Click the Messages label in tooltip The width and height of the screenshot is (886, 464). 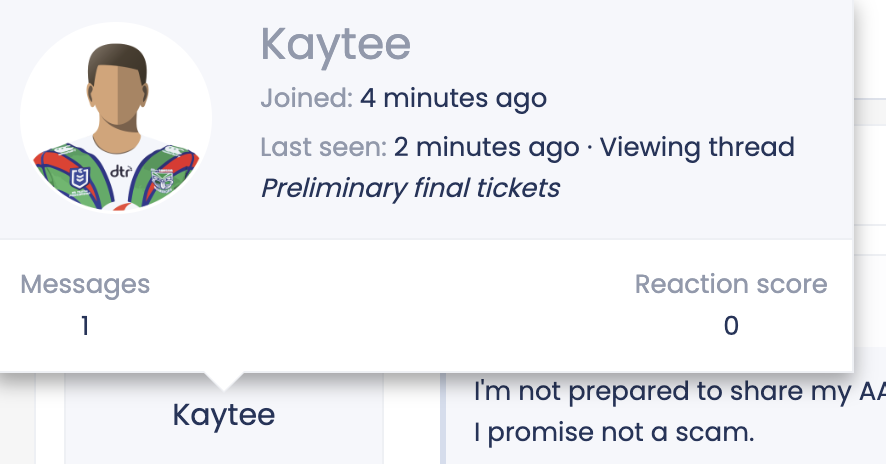pos(85,284)
